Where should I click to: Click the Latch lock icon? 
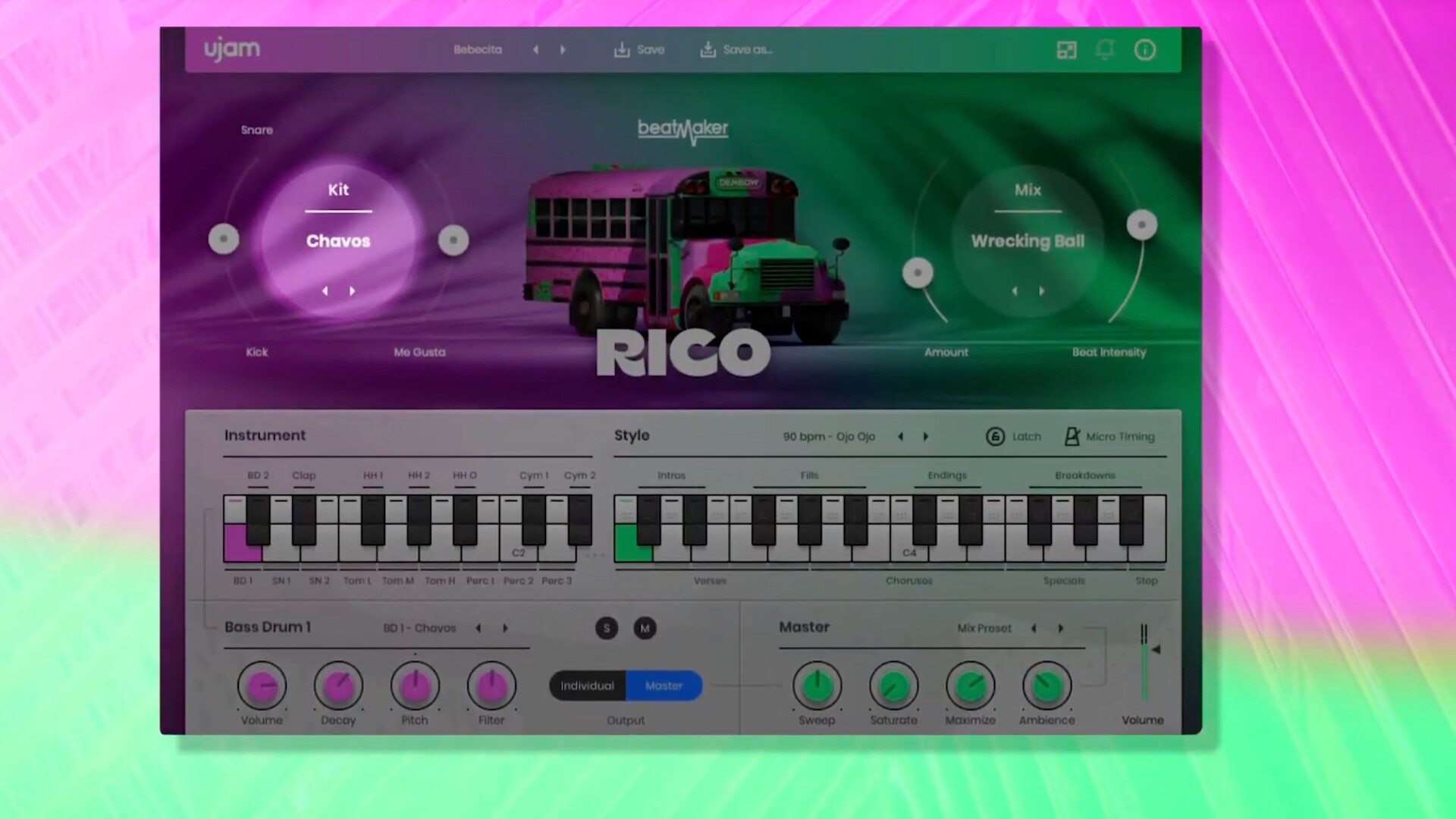995,437
